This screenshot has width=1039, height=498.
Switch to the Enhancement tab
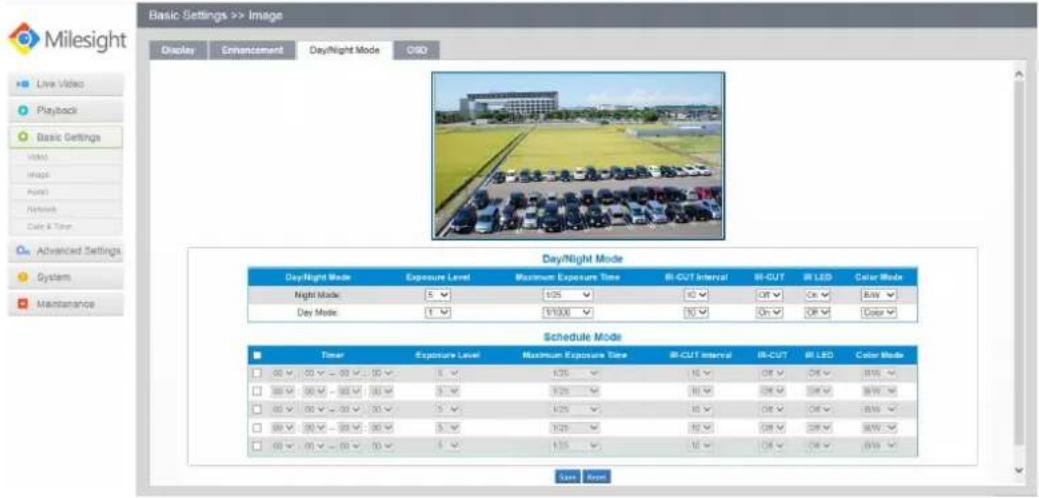coord(252,50)
